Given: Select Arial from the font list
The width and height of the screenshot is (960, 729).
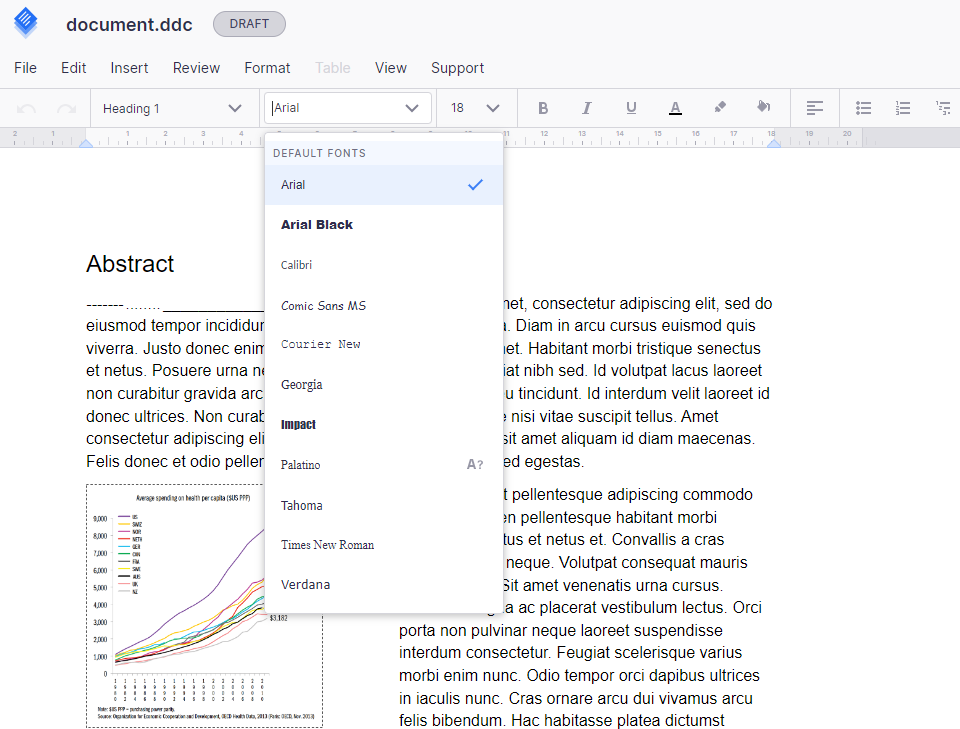Looking at the screenshot, I should (x=384, y=185).
